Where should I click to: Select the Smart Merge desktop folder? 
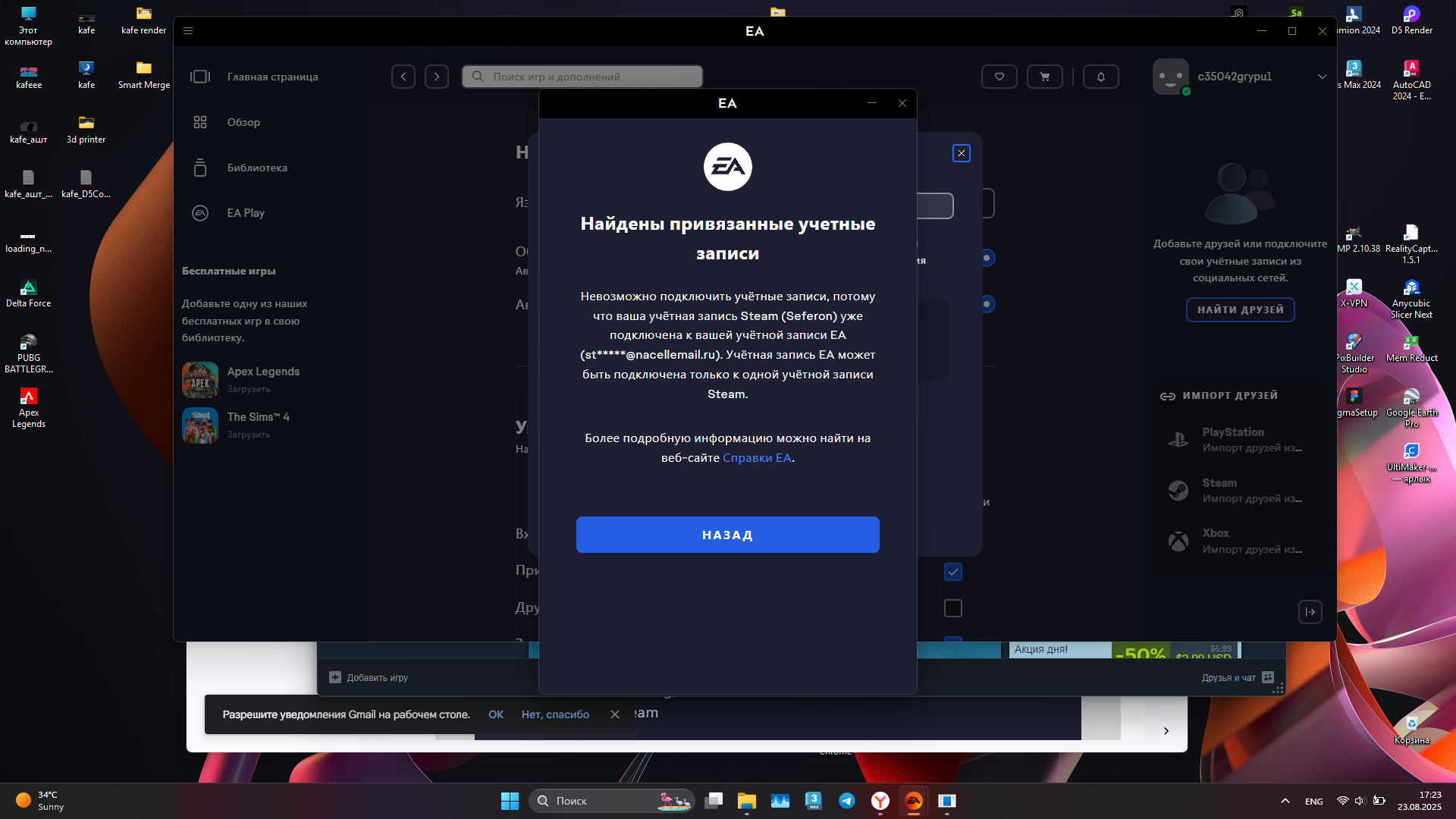point(143,75)
